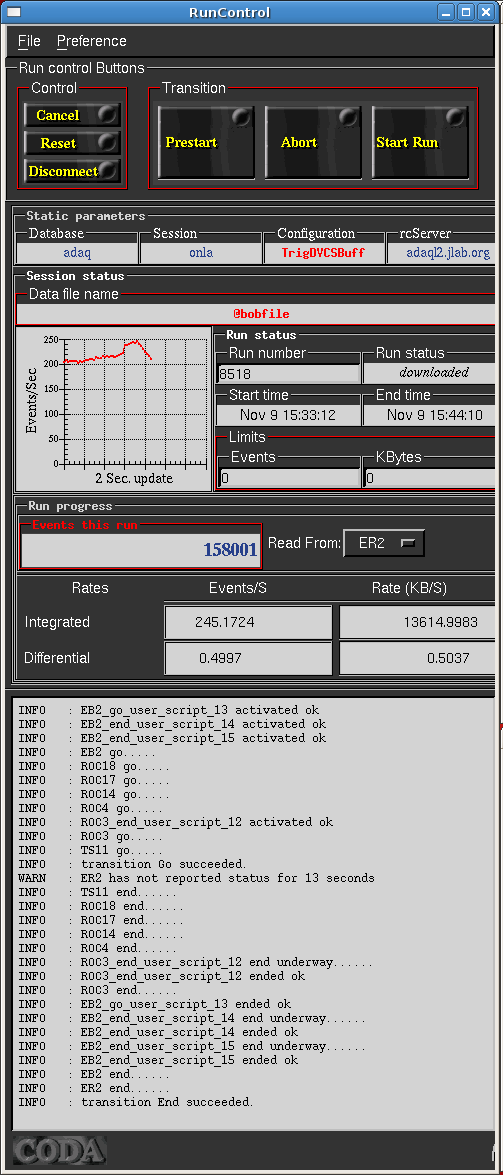Click the CODA logo icon
503x1176 pixels.
(59, 1150)
